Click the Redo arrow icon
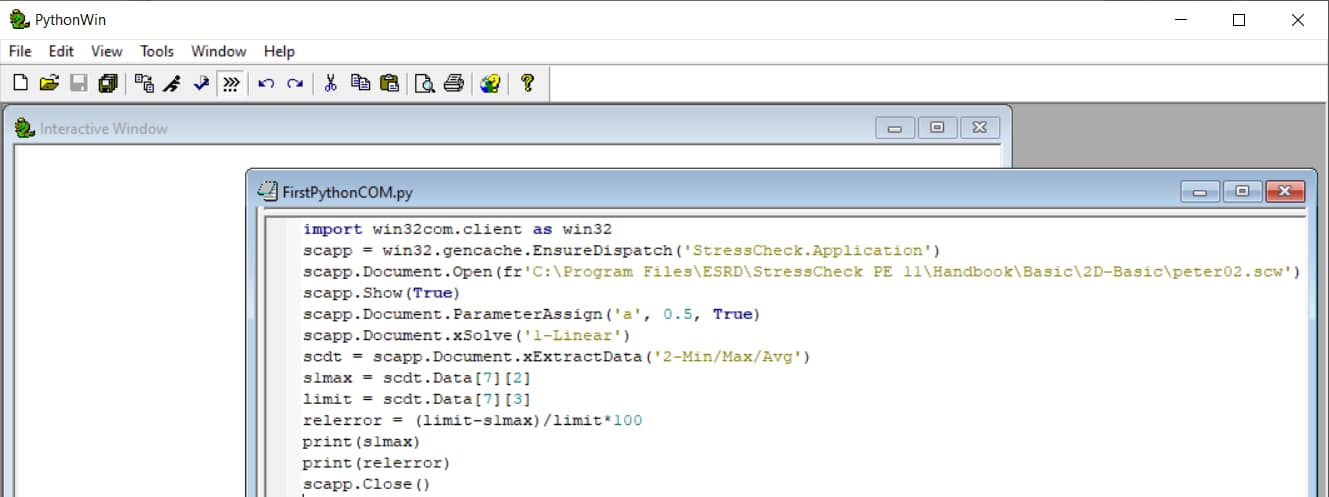 295,84
